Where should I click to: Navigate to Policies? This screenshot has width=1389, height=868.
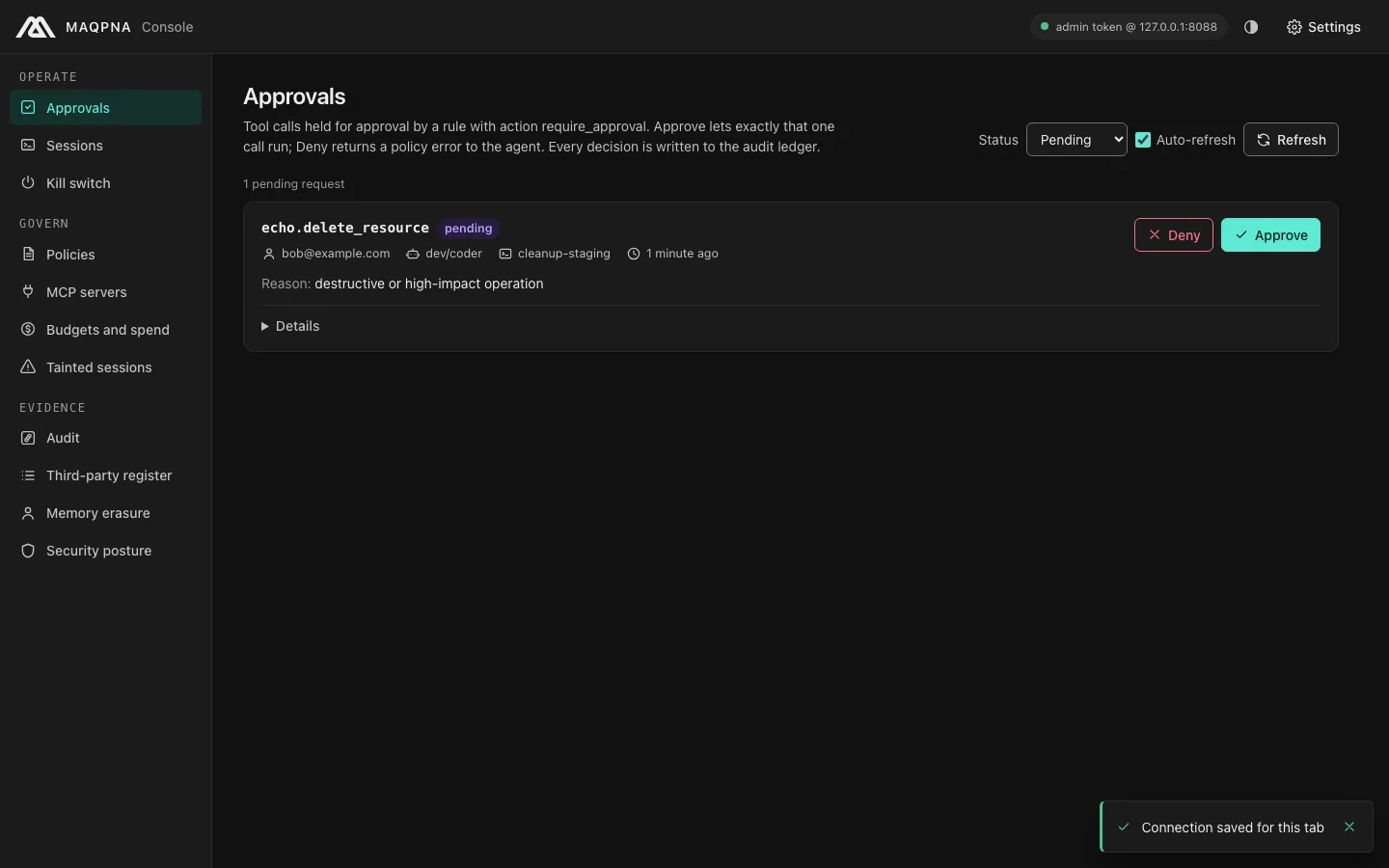[x=105, y=255]
